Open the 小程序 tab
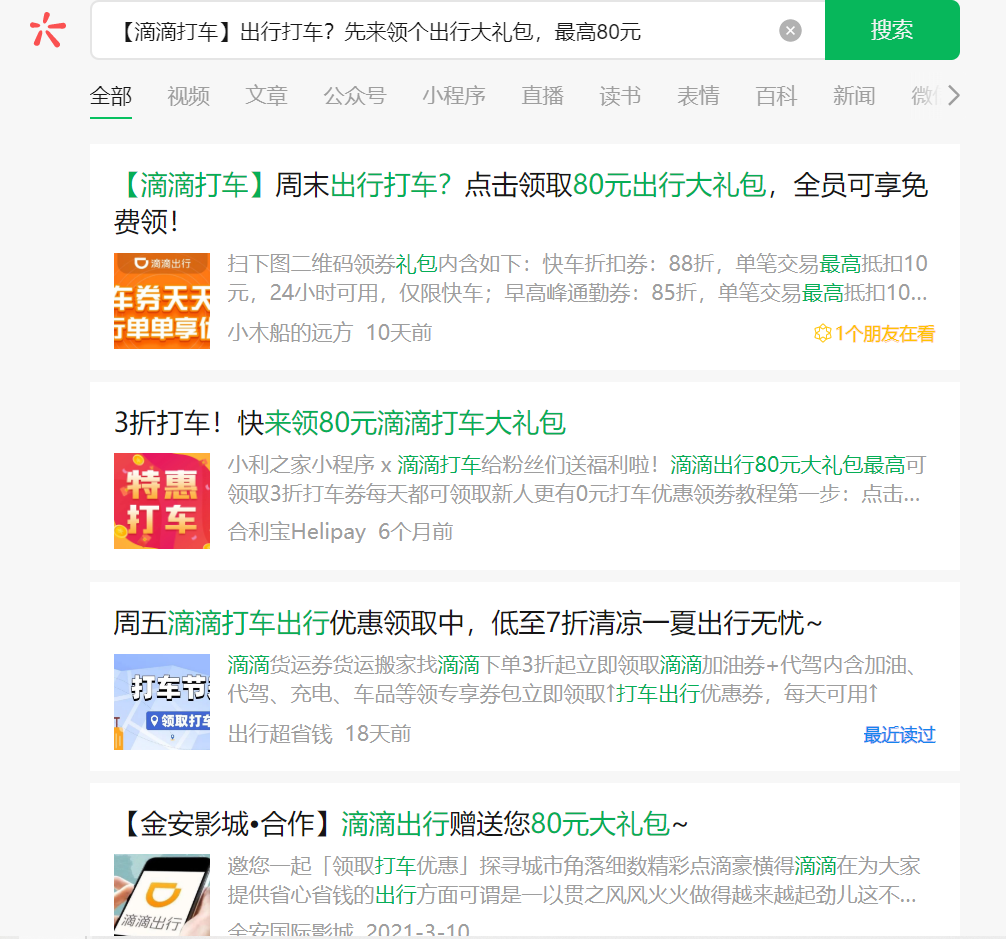1006x939 pixels. click(x=454, y=96)
